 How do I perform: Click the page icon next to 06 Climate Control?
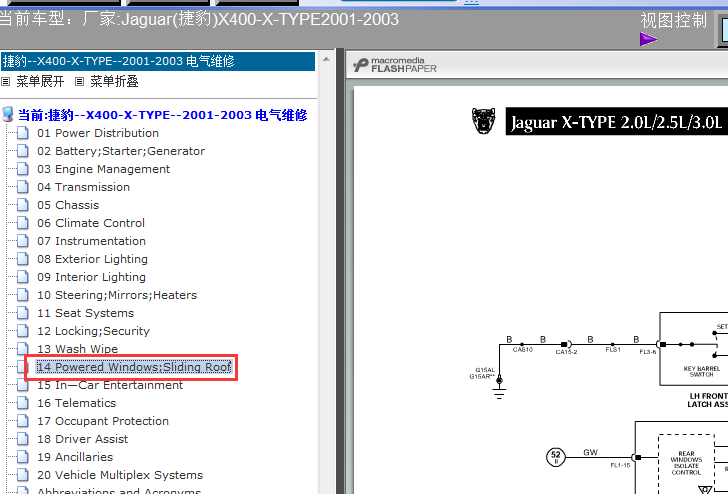coord(23,223)
